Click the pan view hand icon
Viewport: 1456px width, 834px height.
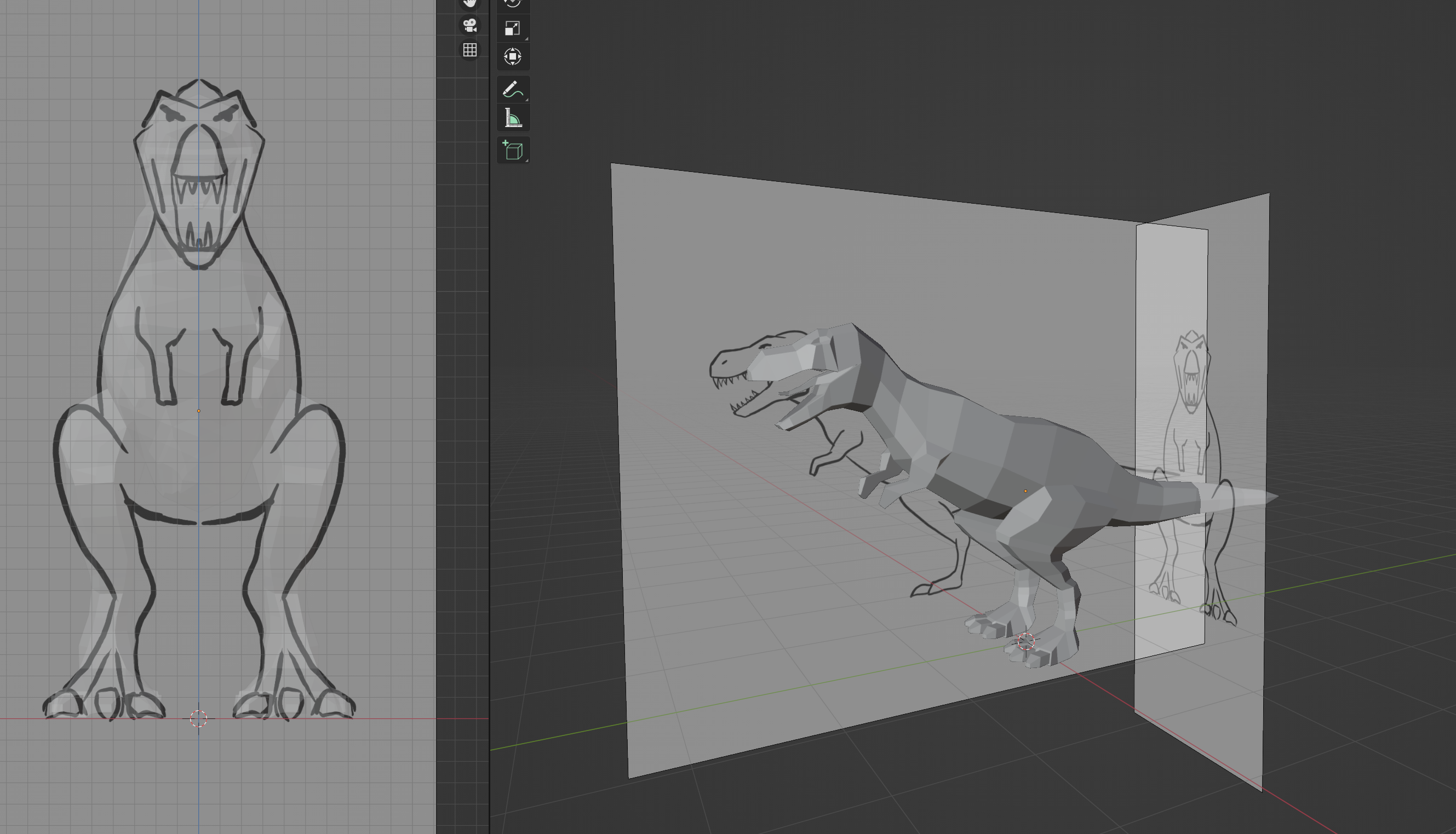pos(469,3)
